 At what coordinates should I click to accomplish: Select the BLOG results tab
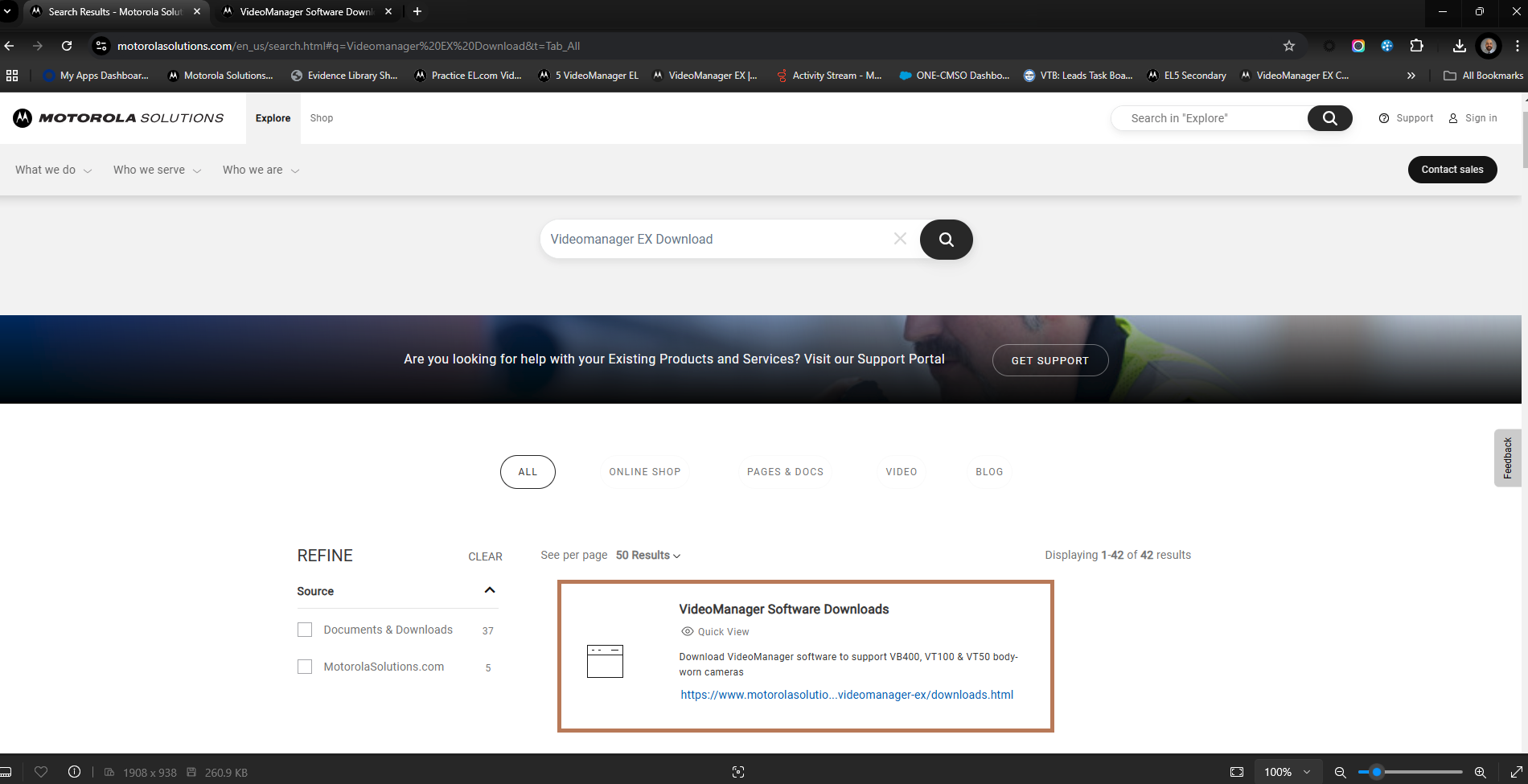pos(989,472)
